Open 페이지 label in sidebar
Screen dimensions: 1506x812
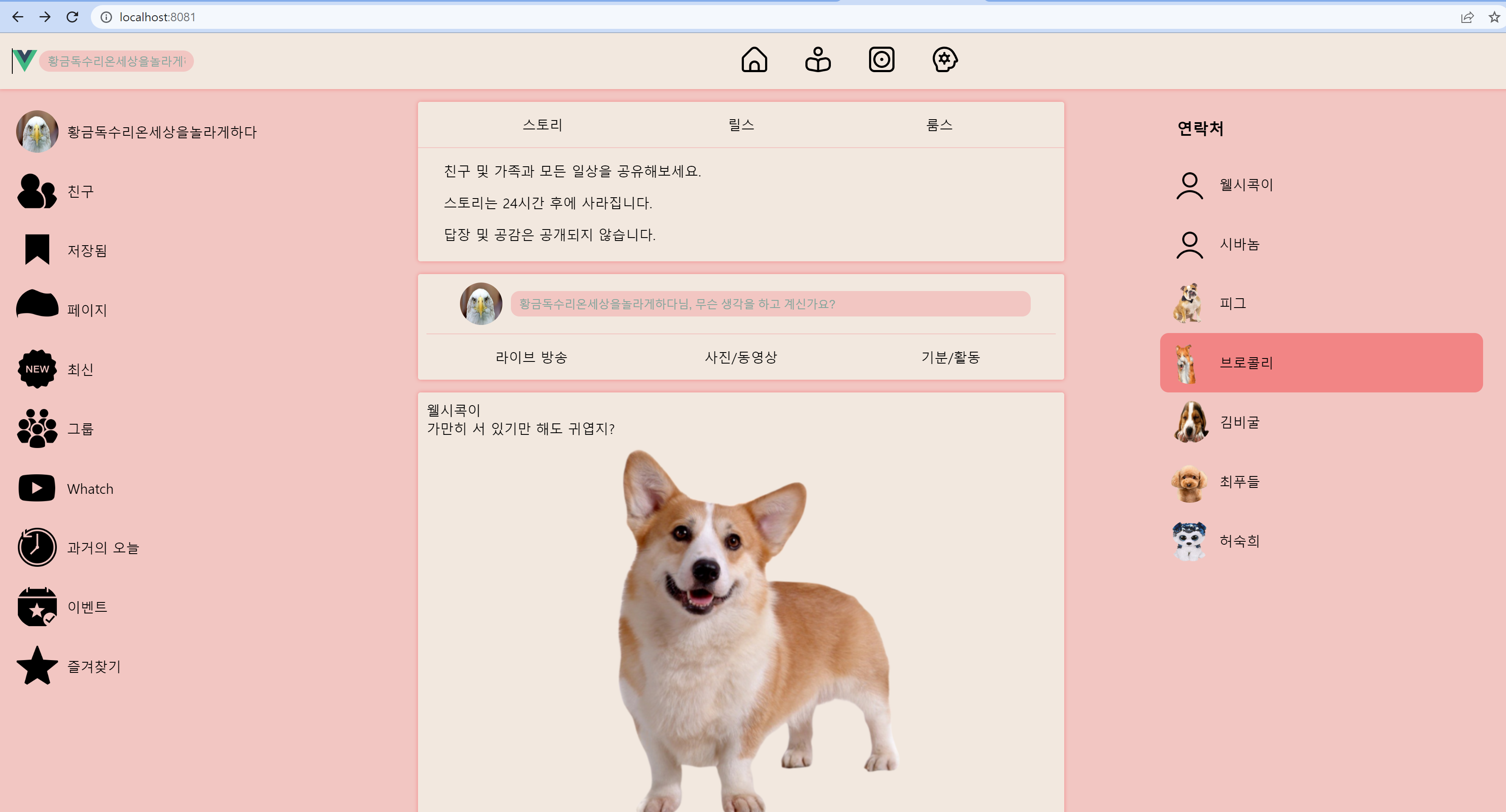(87, 310)
